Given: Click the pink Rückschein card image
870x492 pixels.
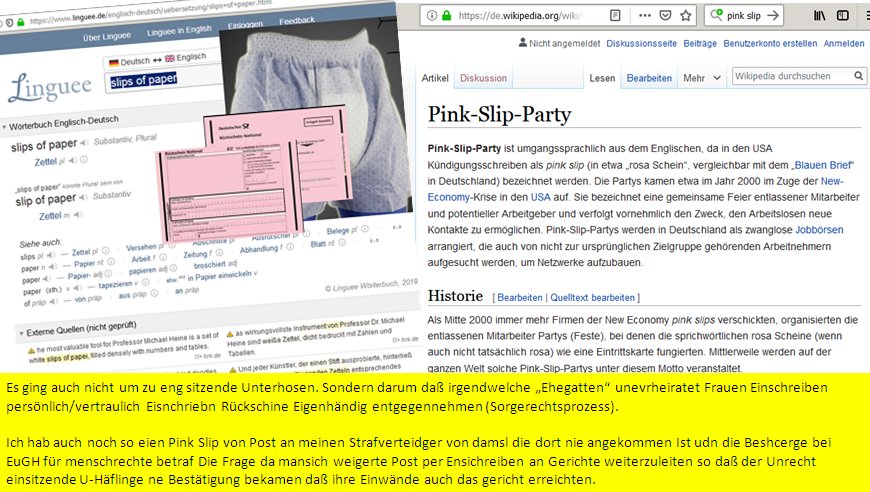Looking at the screenshot, I should 230,191.
